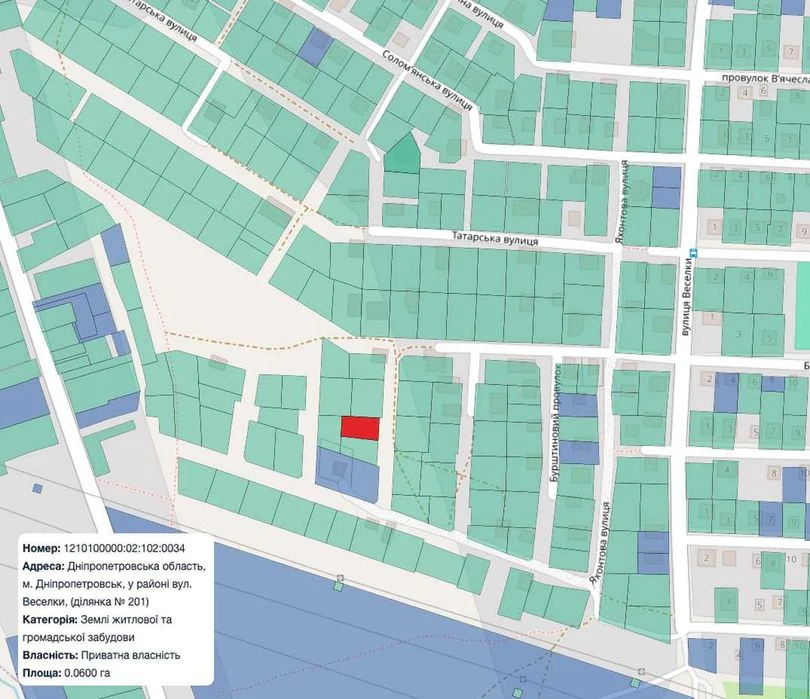Click the провулок В'ячесла… street label

click(x=766, y=79)
